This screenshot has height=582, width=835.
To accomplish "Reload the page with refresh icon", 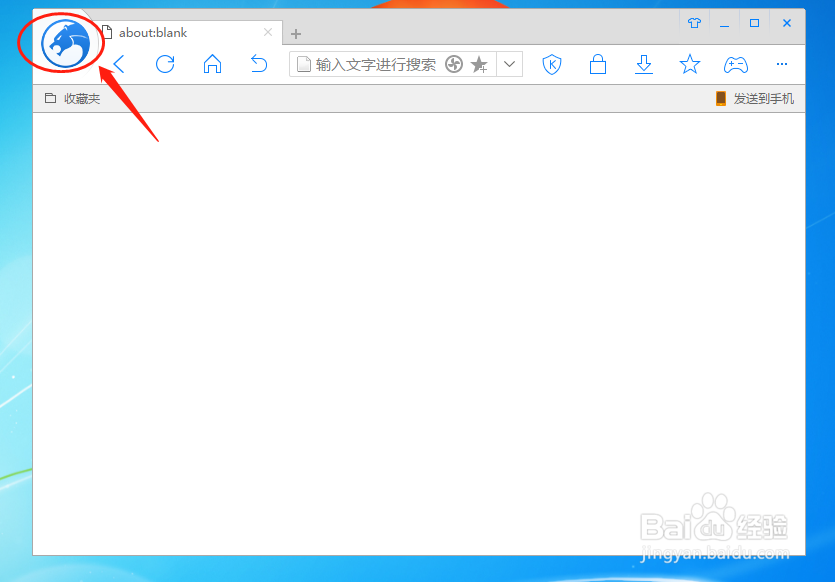I will (x=165, y=64).
